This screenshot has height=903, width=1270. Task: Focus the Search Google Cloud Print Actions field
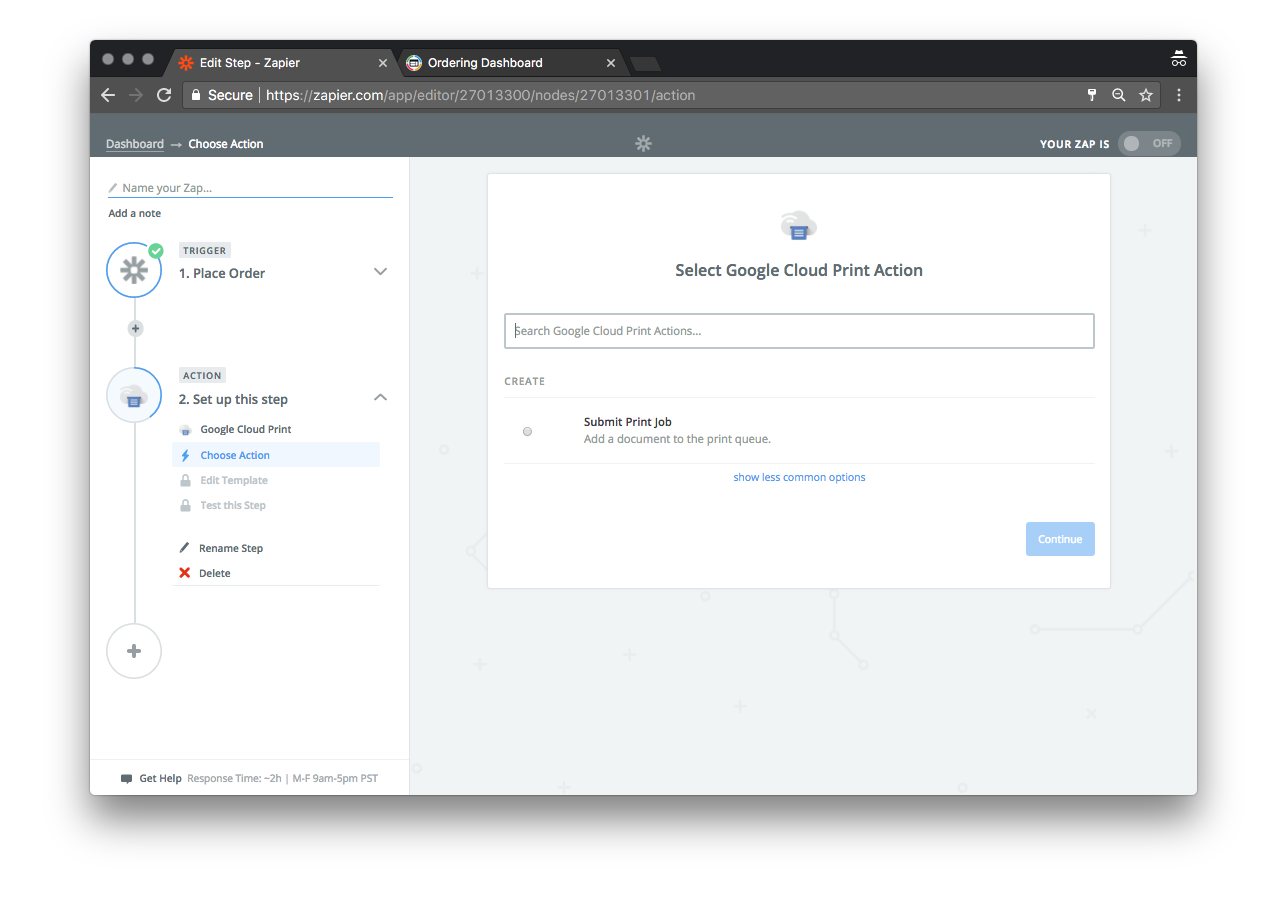point(799,331)
